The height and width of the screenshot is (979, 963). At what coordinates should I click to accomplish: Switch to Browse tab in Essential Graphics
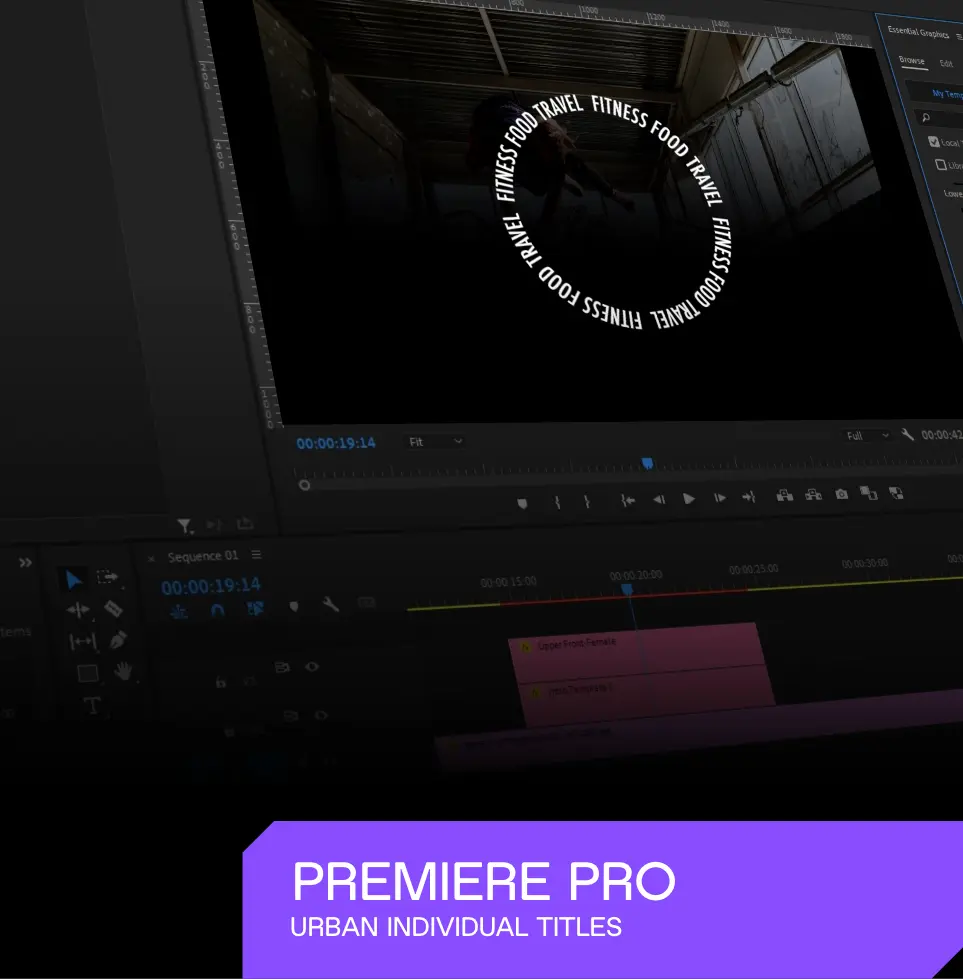click(x=912, y=61)
